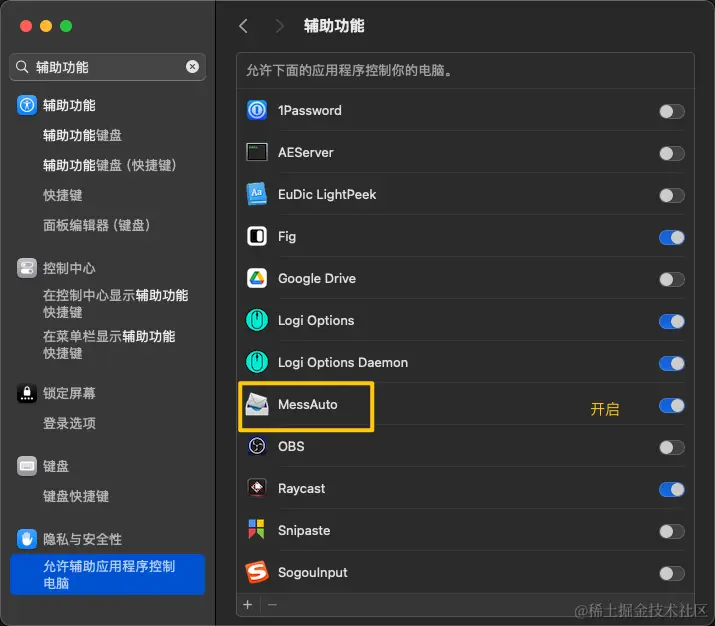This screenshot has height=626, width=715.
Task: Add an app with the plus button
Action: coord(248,605)
